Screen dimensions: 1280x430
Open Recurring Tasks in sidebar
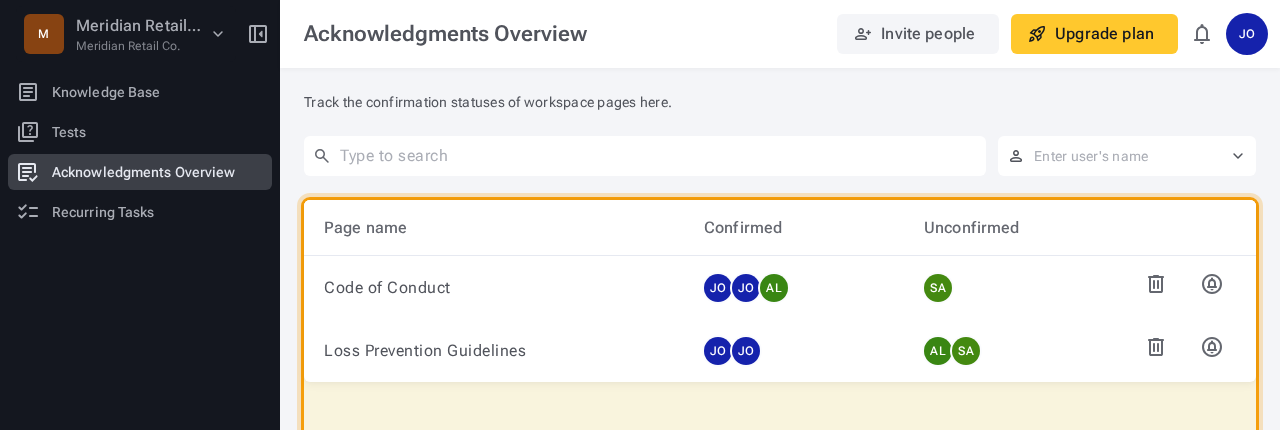(x=140, y=212)
